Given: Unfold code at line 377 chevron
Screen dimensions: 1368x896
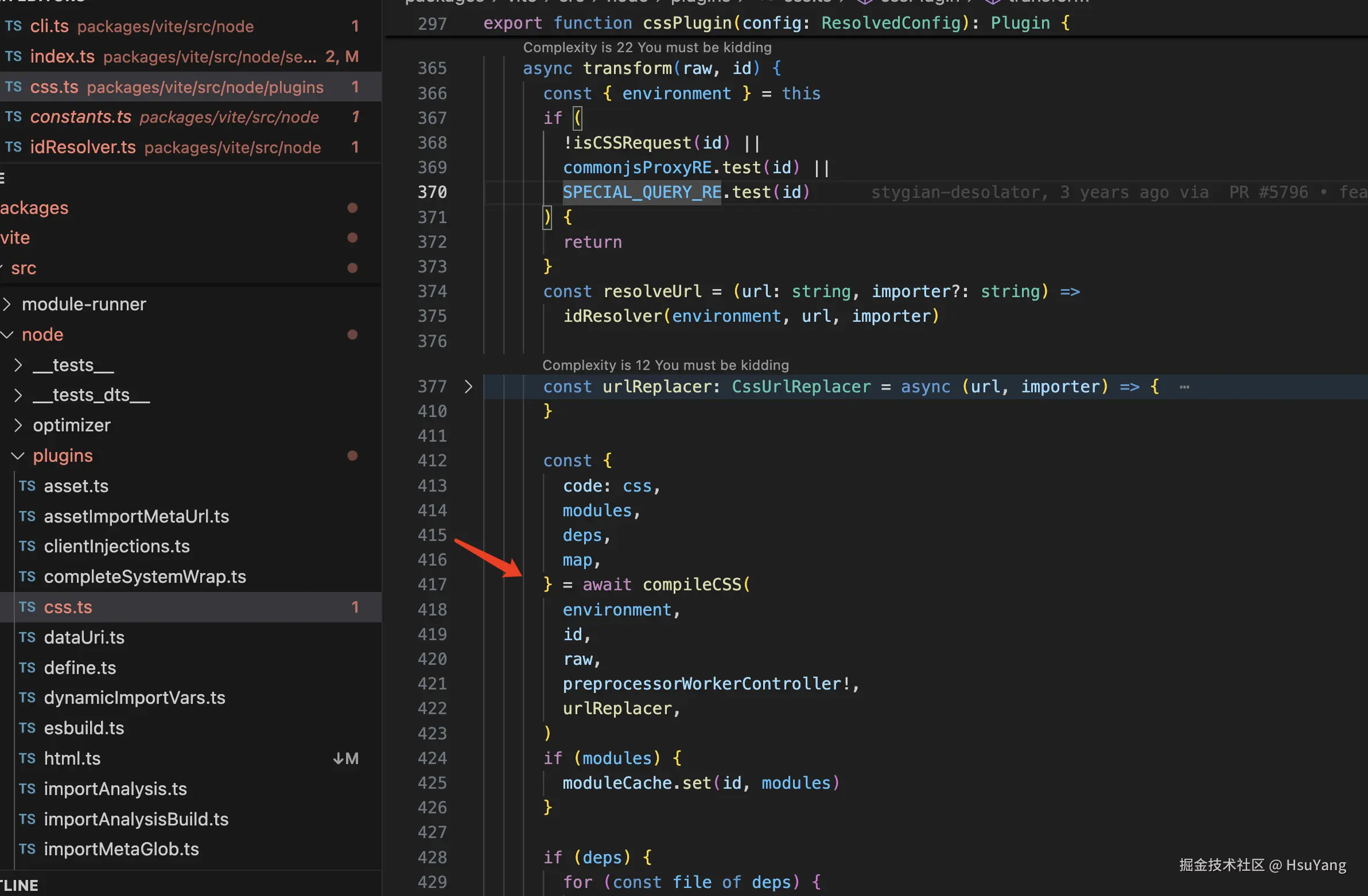Looking at the screenshot, I should click(468, 387).
